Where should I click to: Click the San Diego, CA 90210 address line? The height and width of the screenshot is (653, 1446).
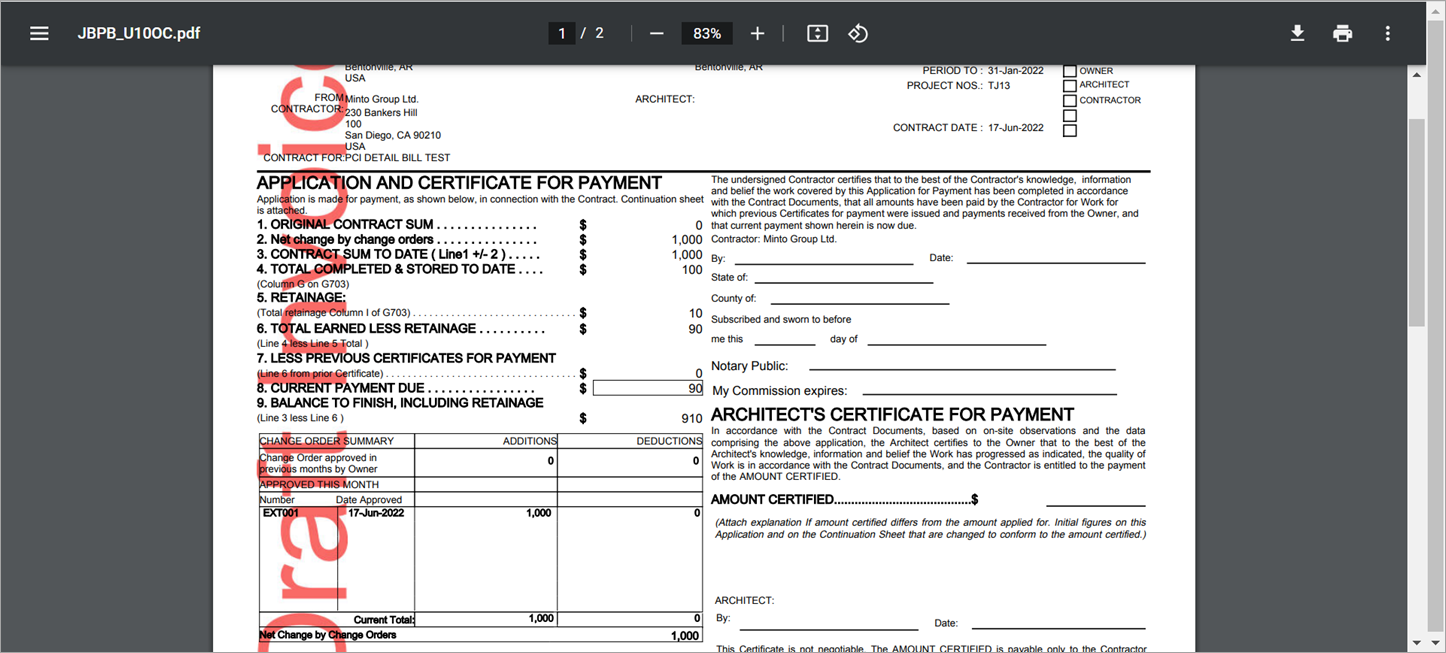[x=393, y=135]
